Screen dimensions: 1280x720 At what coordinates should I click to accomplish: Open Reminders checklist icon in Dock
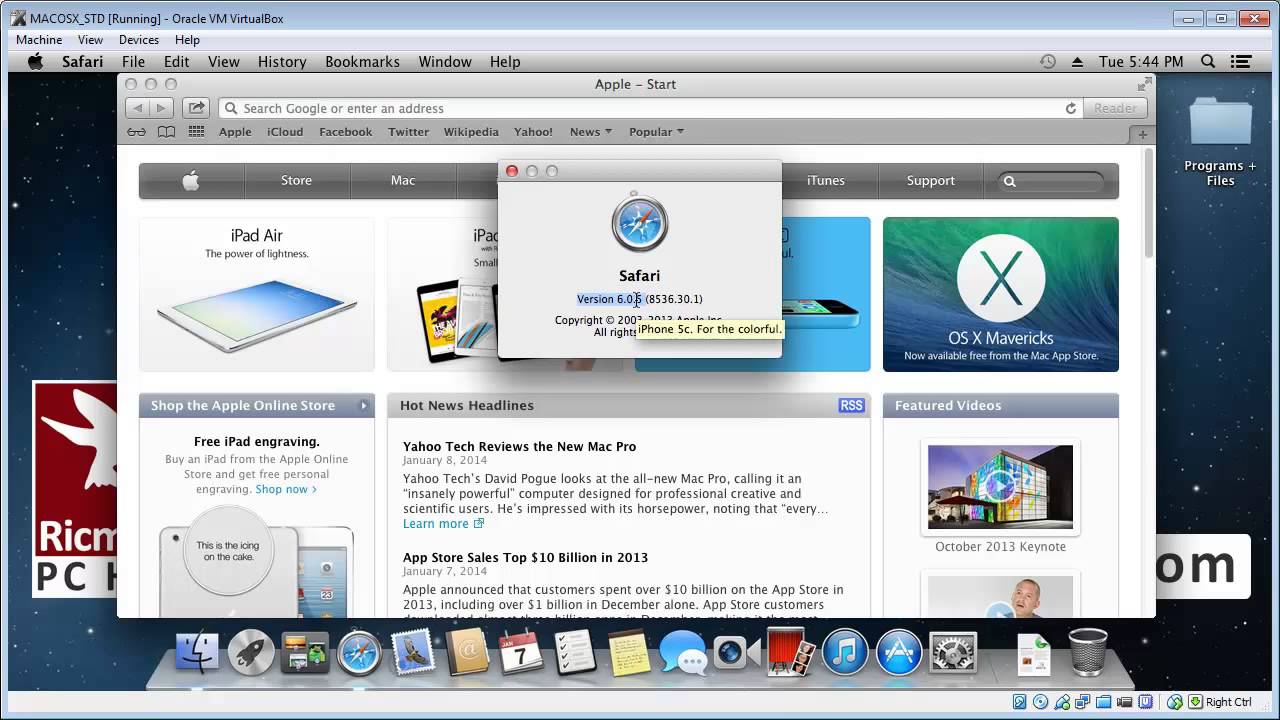[x=575, y=653]
